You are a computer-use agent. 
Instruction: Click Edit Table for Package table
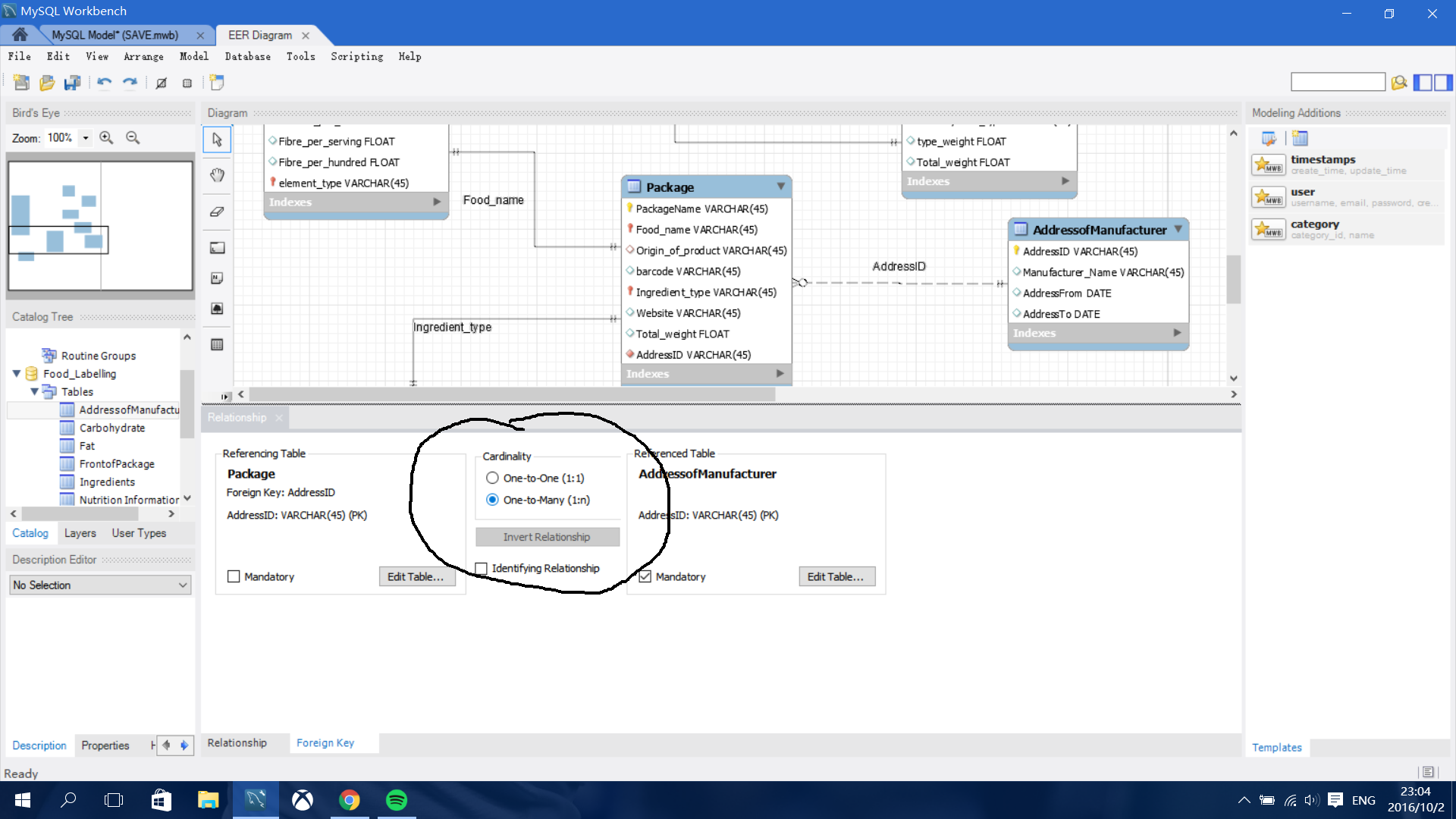pos(415,576)
